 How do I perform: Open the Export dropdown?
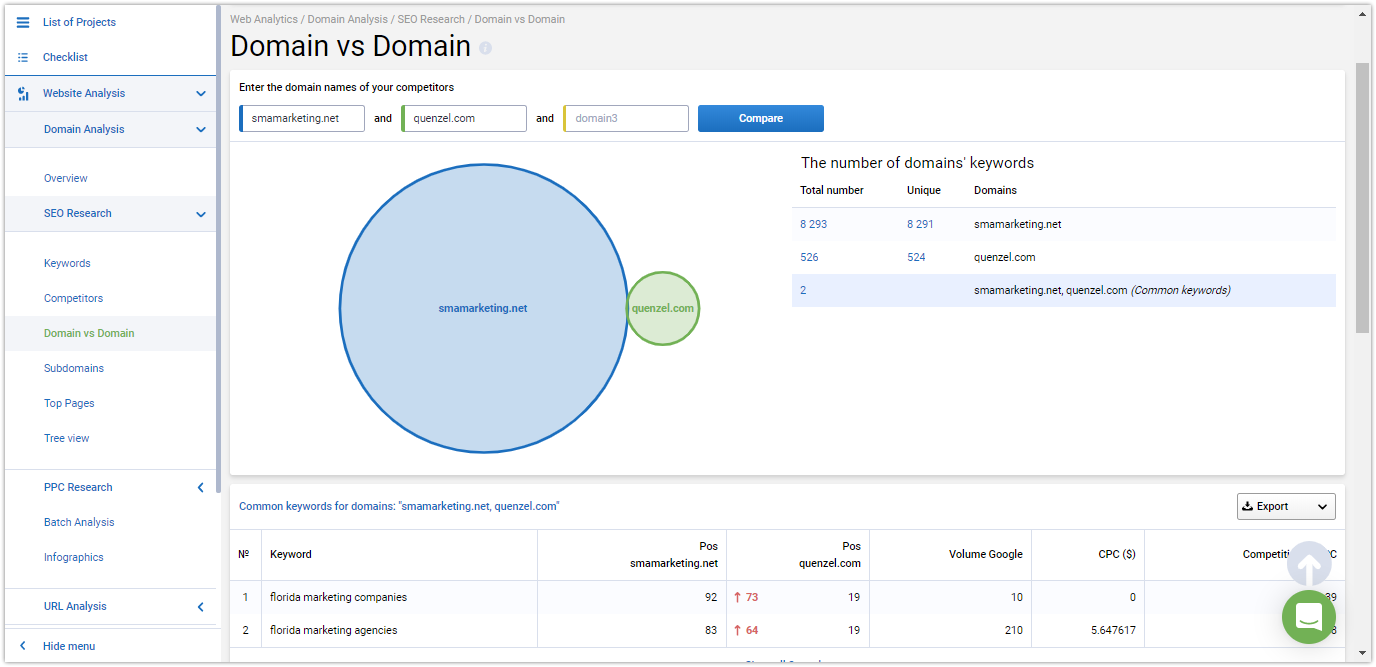tap(1286, 506)
